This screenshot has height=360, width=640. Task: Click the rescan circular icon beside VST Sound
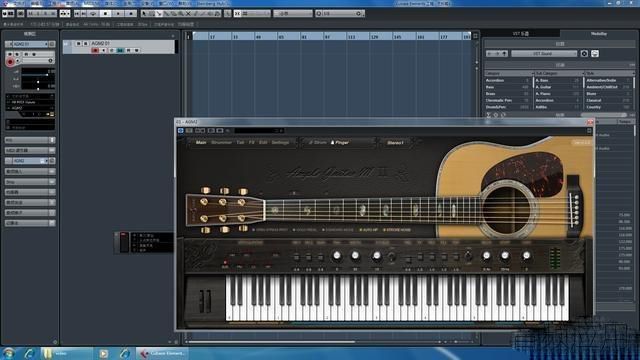pos(584,53)
